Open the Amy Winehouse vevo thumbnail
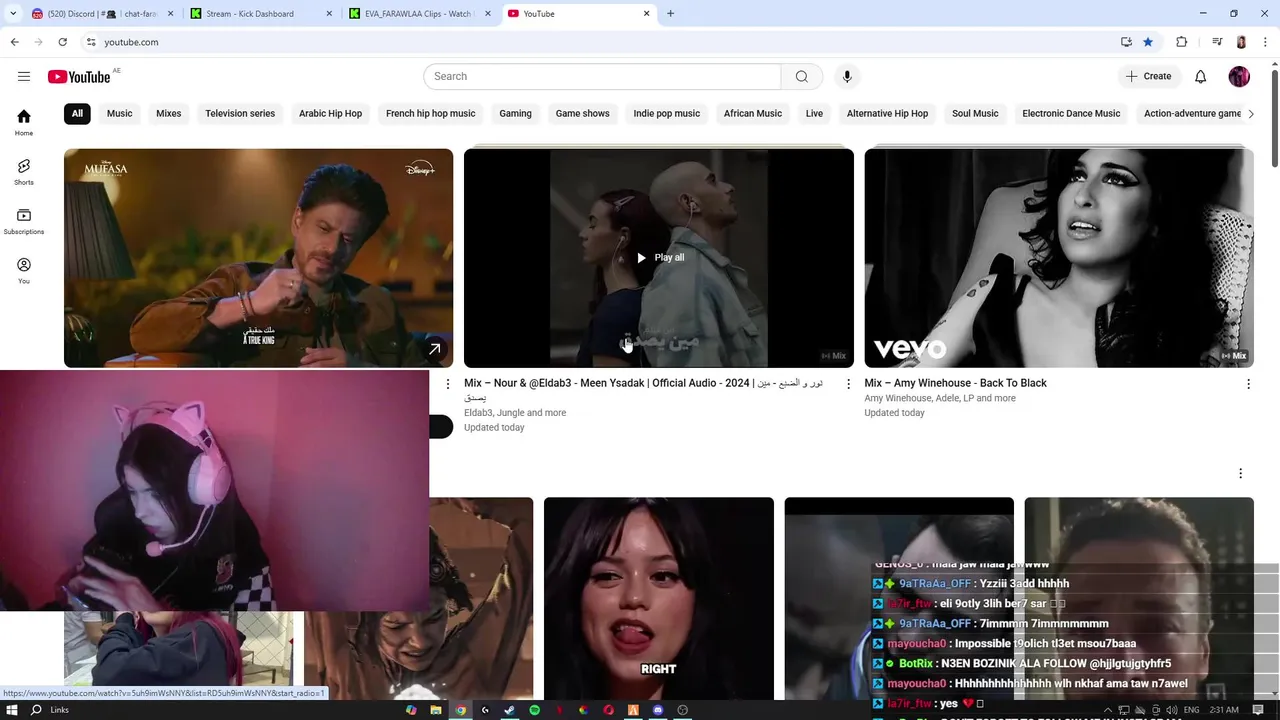The height and width of the screenshot is (720, 1280). pos(1059,258)
